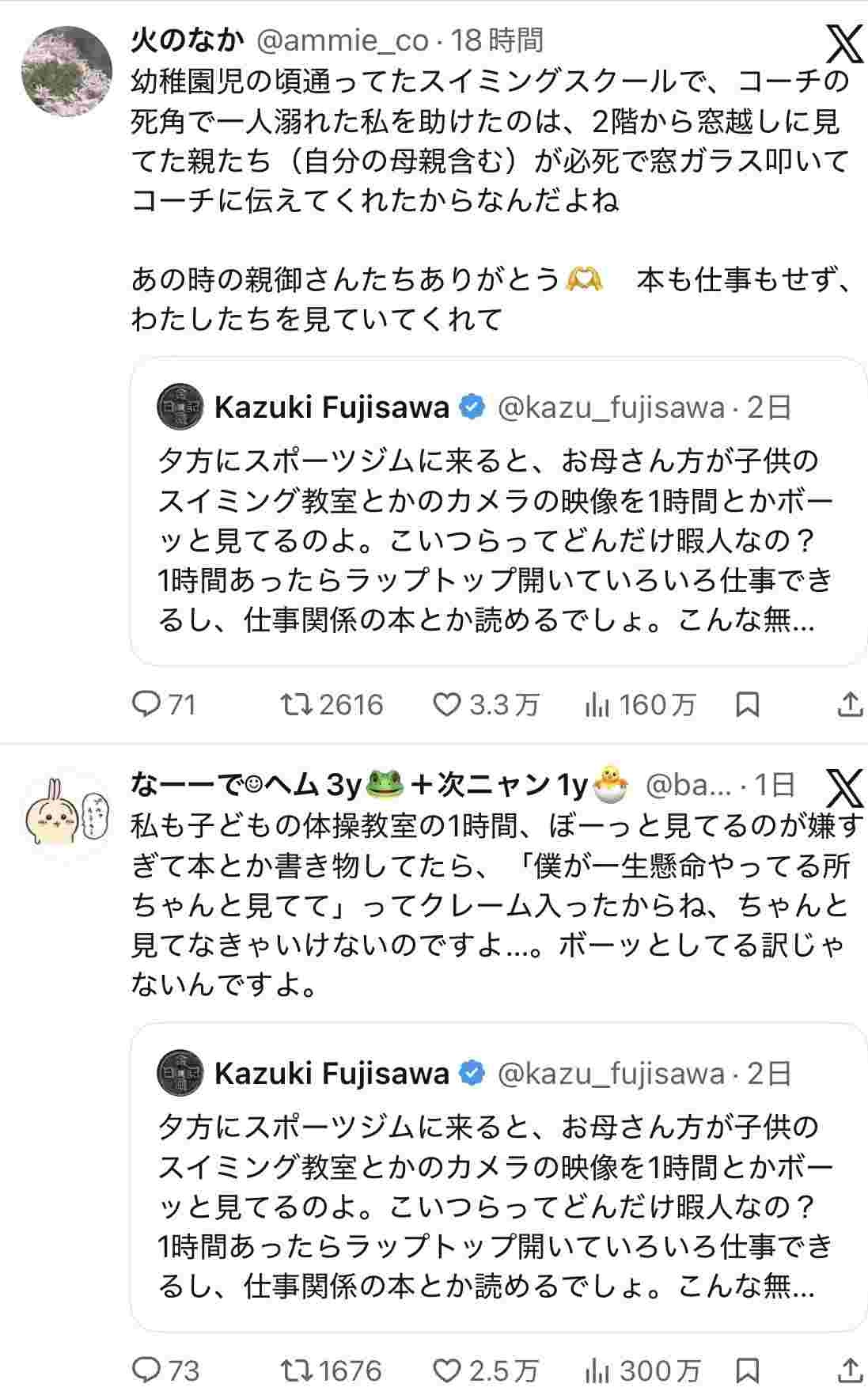The image size is (868, 1391).
Task: Like the second post with 2.5万 likes
Action: point(448,1370)
